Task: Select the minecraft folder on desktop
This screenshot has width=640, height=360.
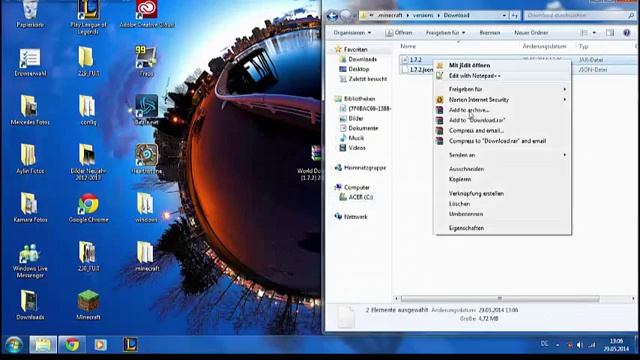Action: pos(146,256)
